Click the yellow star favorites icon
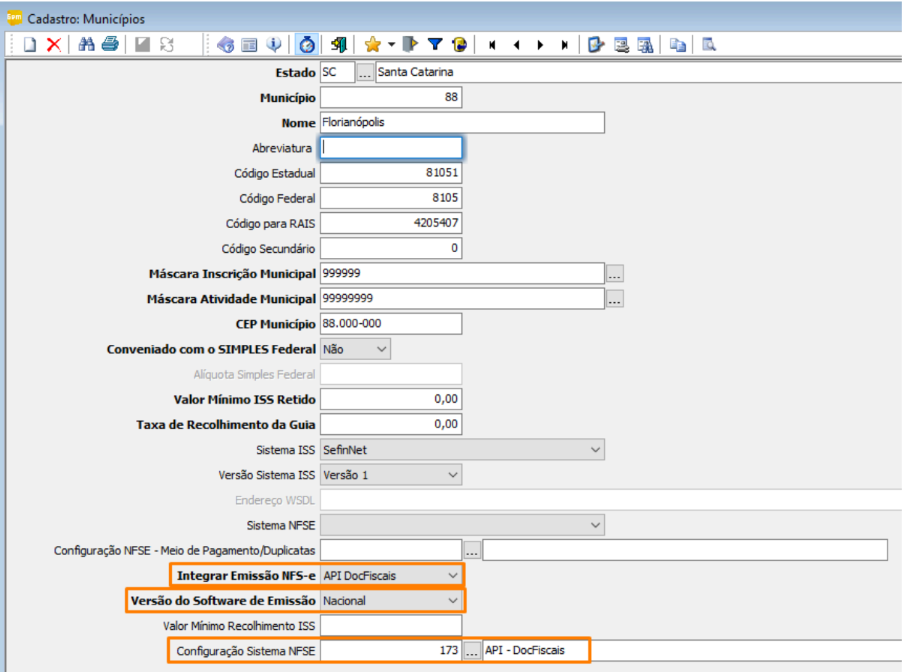The height and width of the screenshot is (672, 903). [373, 44]
